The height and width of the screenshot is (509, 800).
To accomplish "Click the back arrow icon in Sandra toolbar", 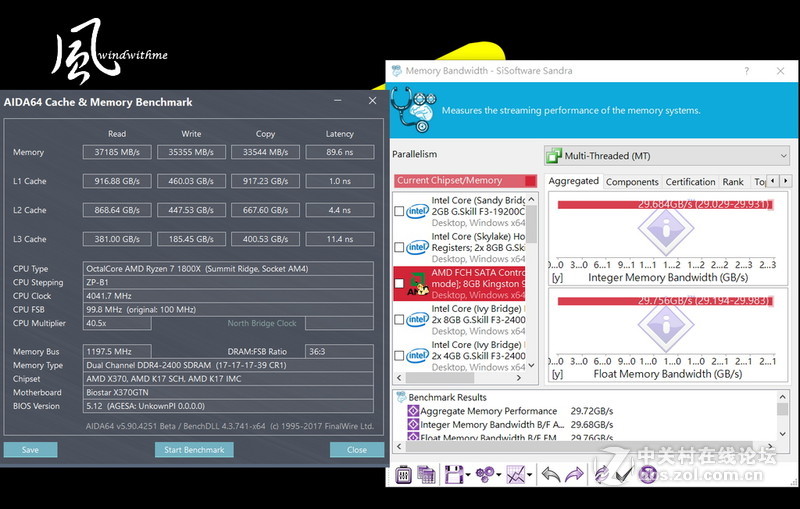I will 551,475.
